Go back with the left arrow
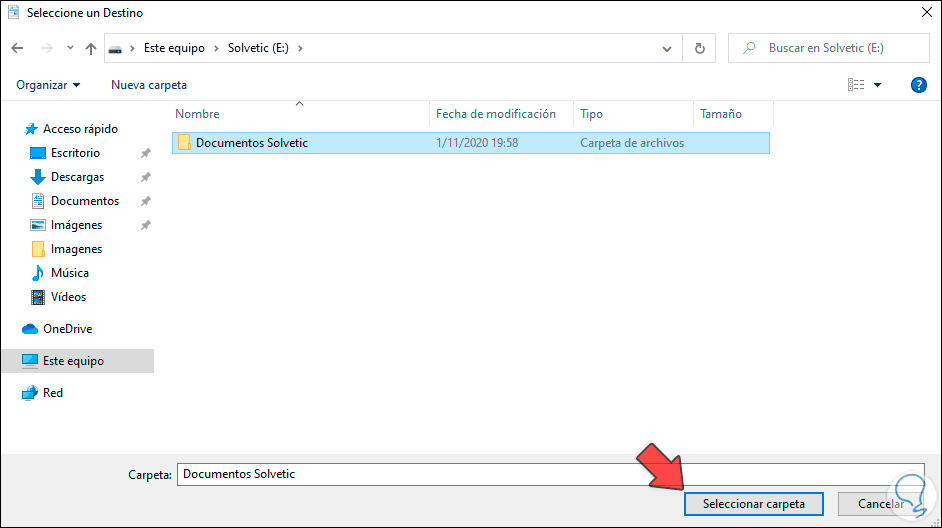Screen dimensions: 942x528 pos(17,48)
